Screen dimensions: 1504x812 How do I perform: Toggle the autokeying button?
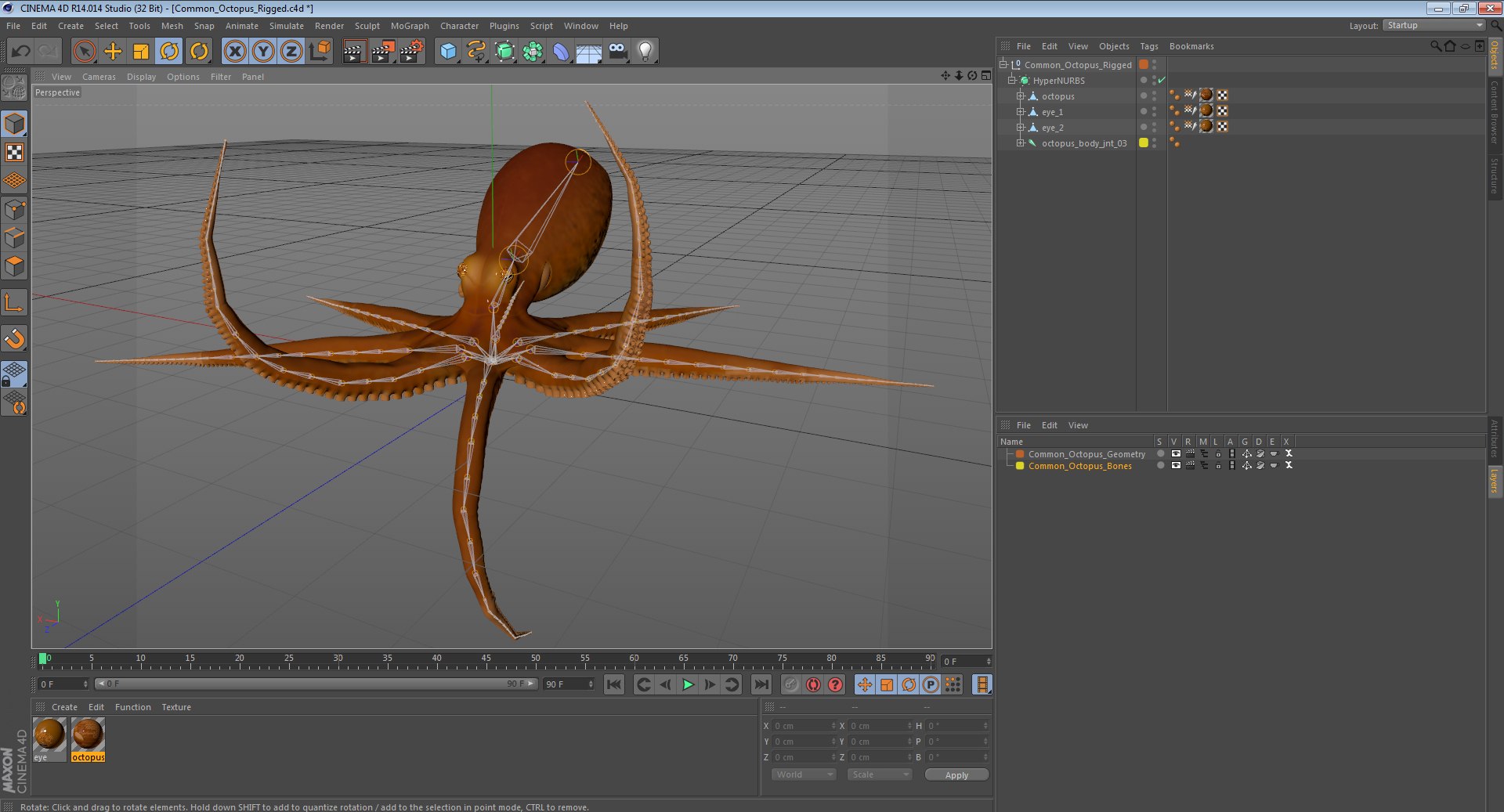tap(813, 684)
